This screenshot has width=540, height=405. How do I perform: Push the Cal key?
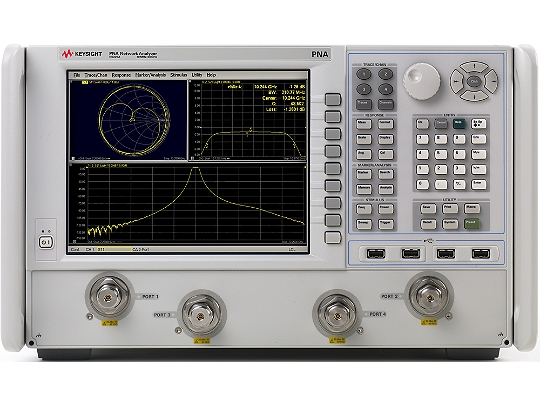tap(385, 154)
